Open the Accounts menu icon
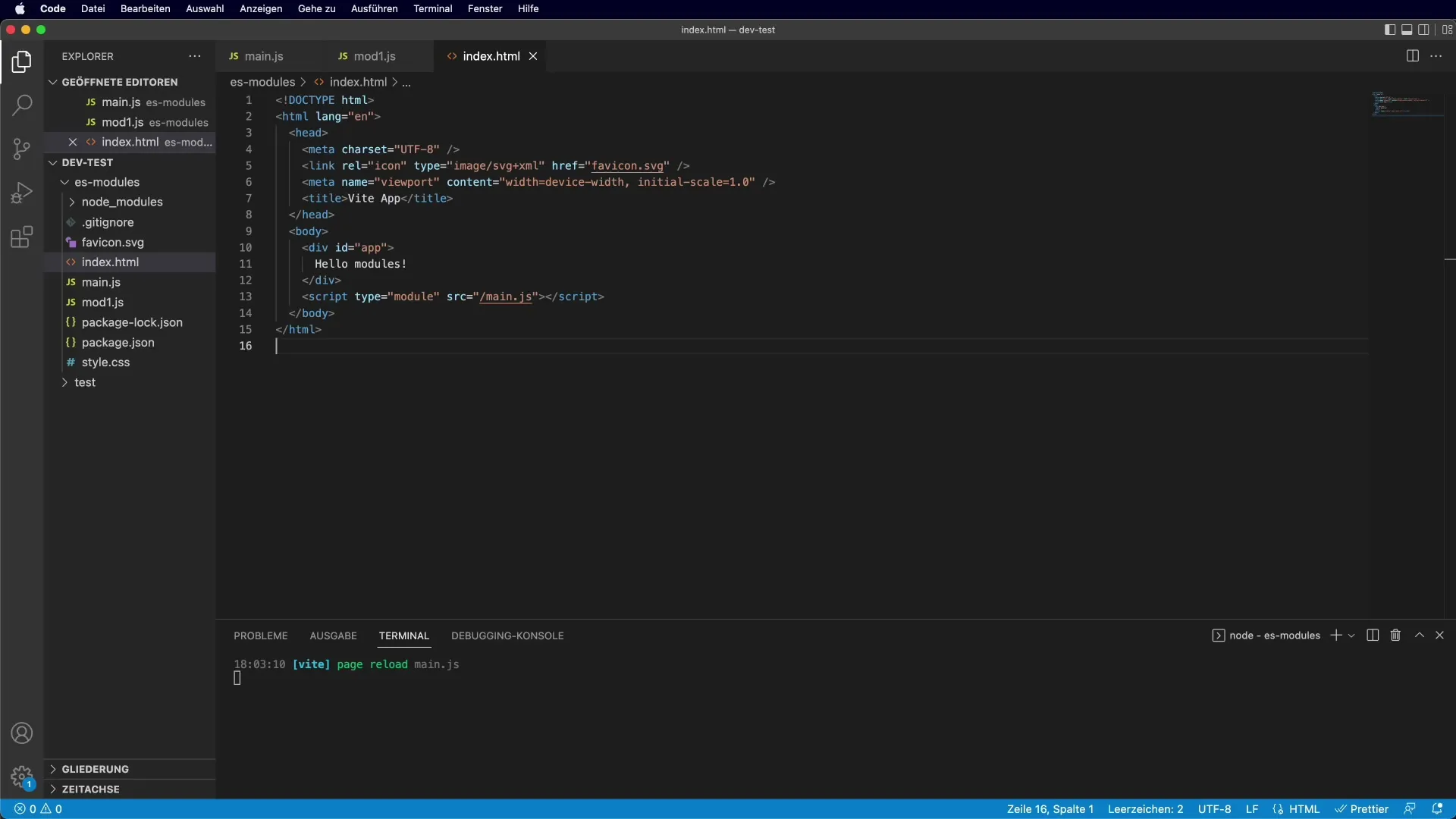This screenshot has width=1456, height=819. point(22,733)
